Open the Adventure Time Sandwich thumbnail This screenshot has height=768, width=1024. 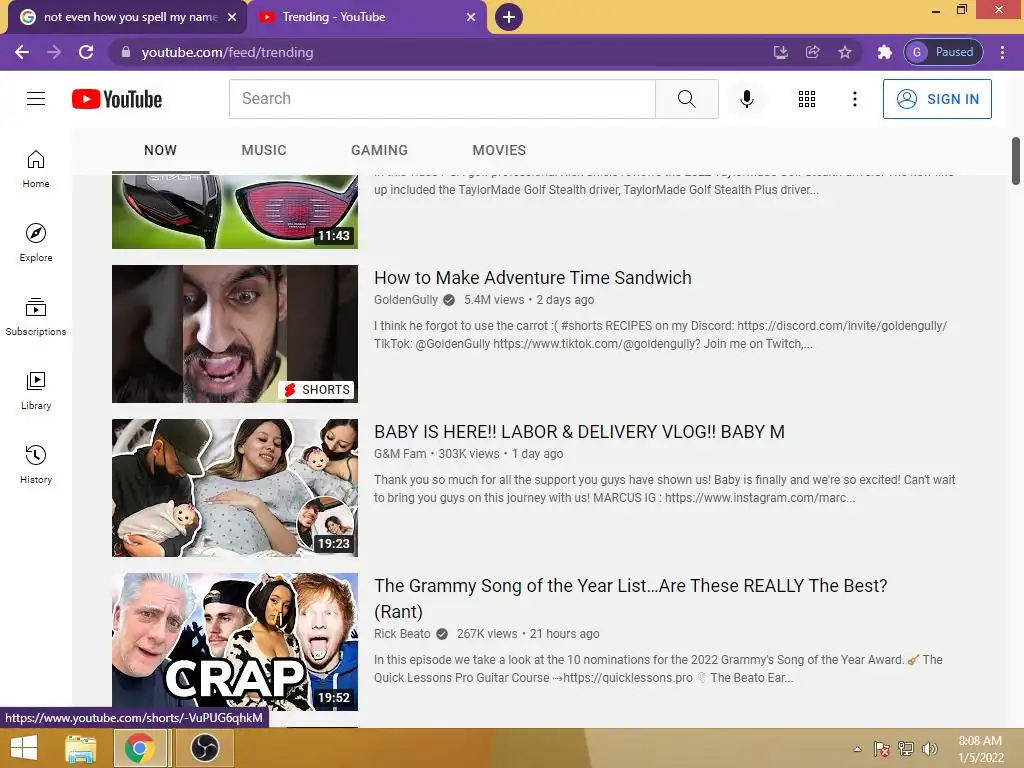pos(235,334)
